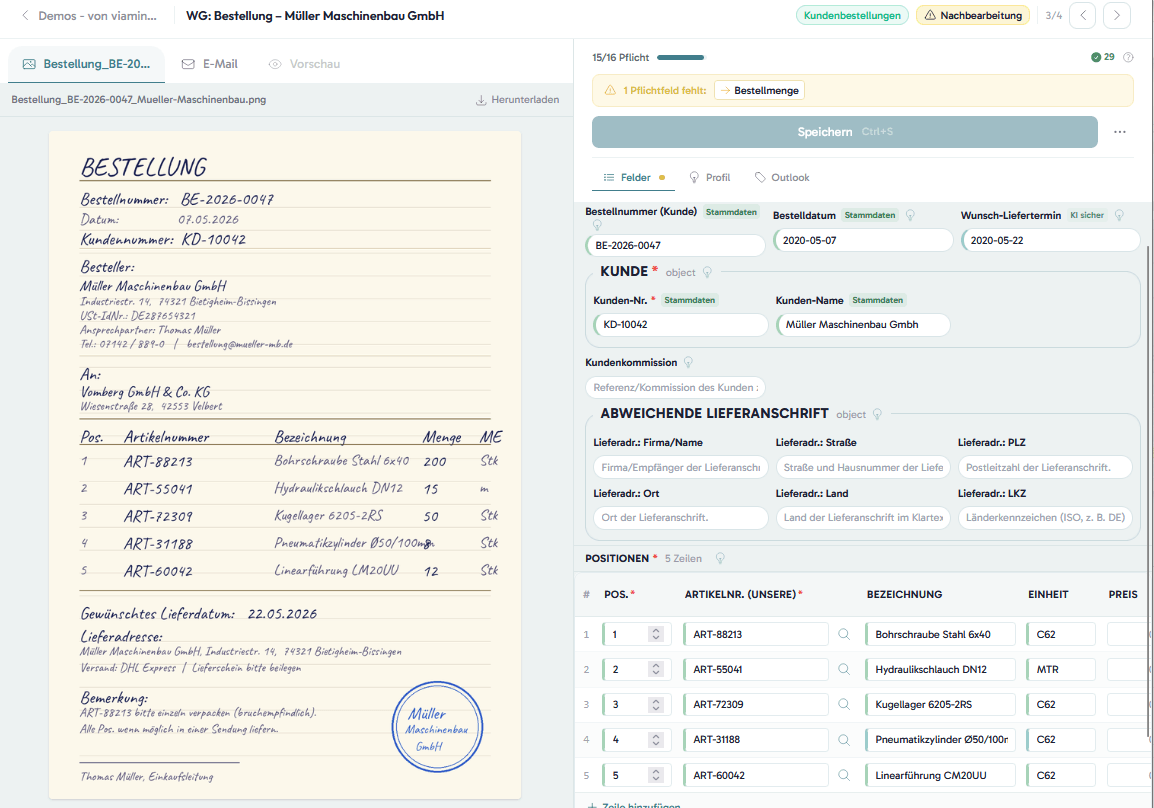
Task: Search article for ART-72309 magnifier icon
Action: click(844, 704)
